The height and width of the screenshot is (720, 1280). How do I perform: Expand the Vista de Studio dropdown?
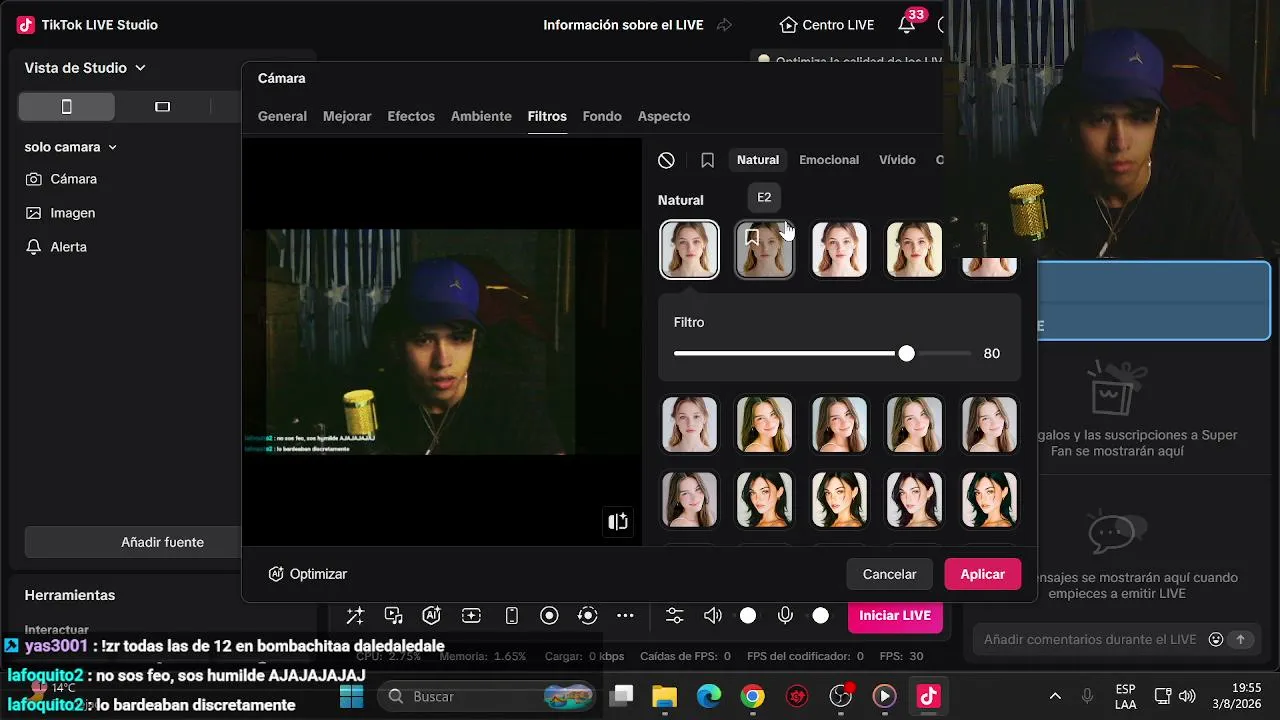pos(85,68)
